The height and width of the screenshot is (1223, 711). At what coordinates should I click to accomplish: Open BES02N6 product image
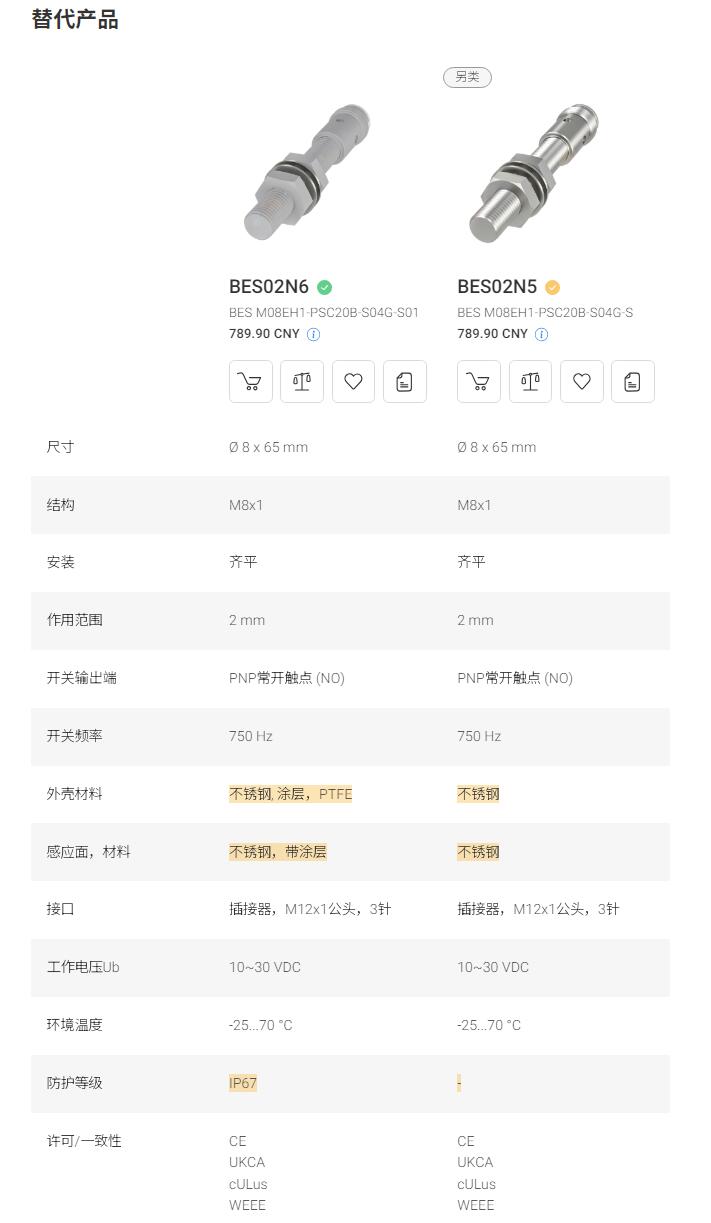[308, 171]
